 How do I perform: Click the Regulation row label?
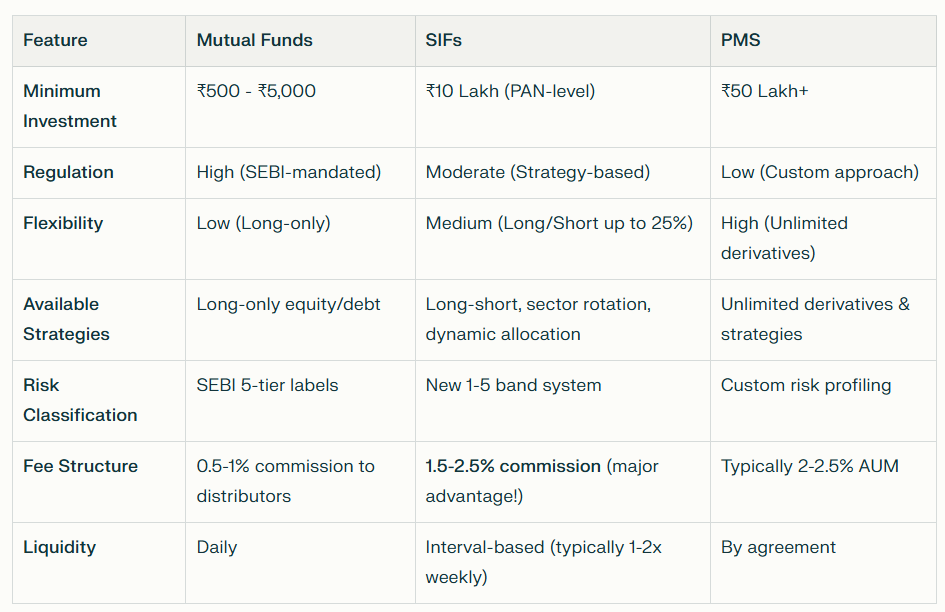68,172
